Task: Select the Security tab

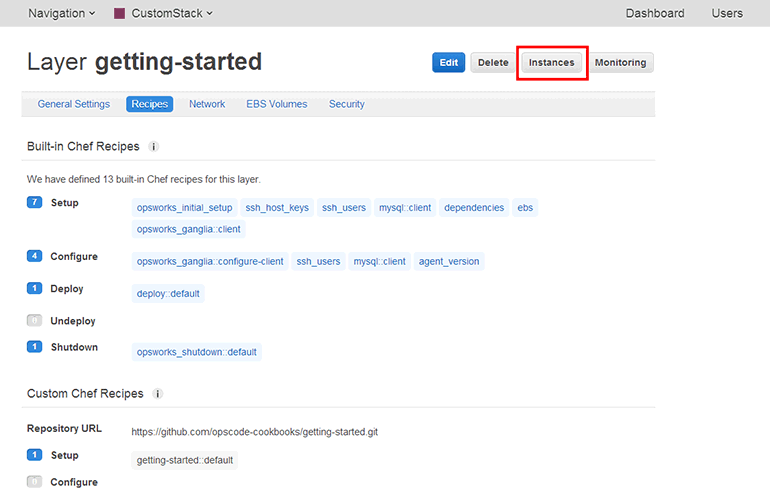Action: [x=347, y=104]
